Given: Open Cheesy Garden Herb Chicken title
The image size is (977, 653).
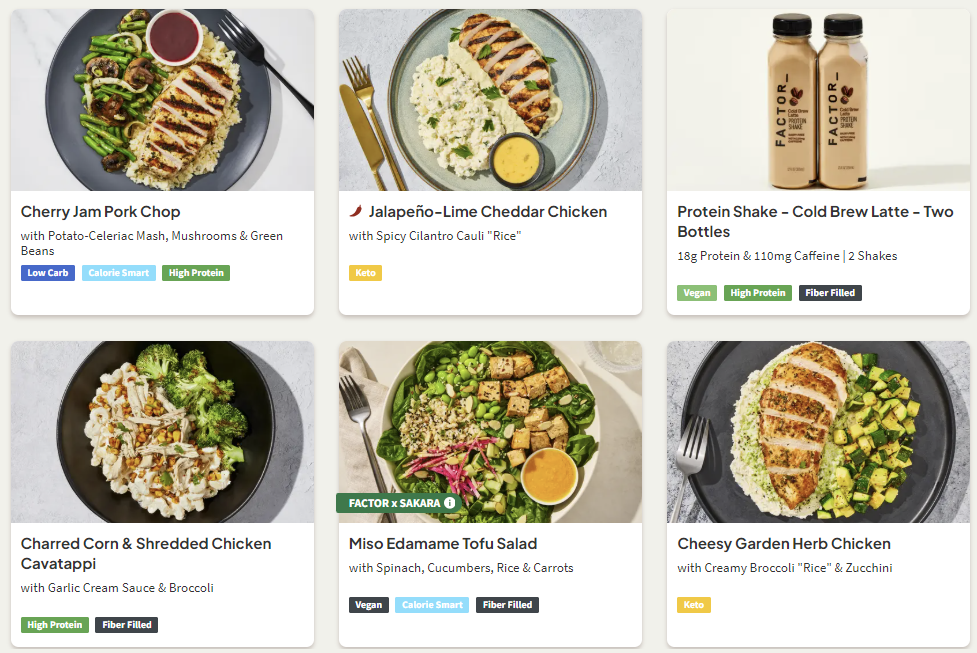Looking at the screenshot, I should (x=784, y=544).
